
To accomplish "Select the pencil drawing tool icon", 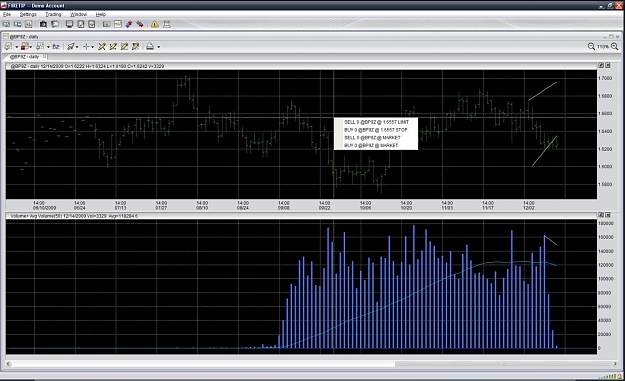I will point(71,47).
